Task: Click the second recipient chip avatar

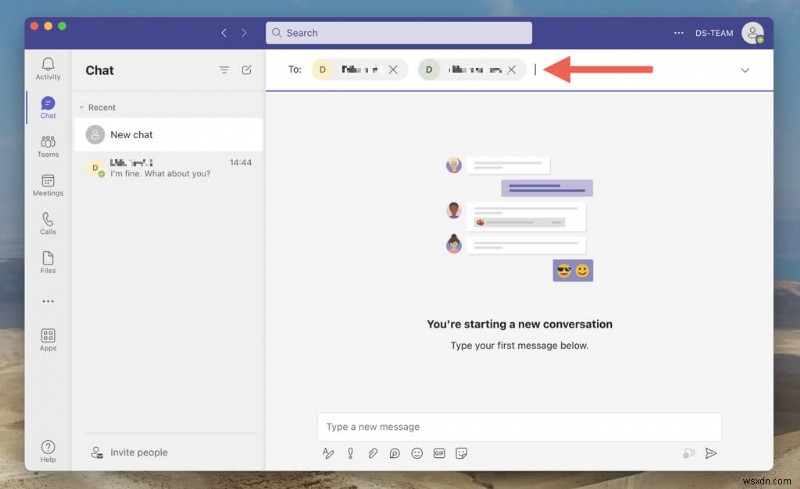Action: (x=429, y=69)
